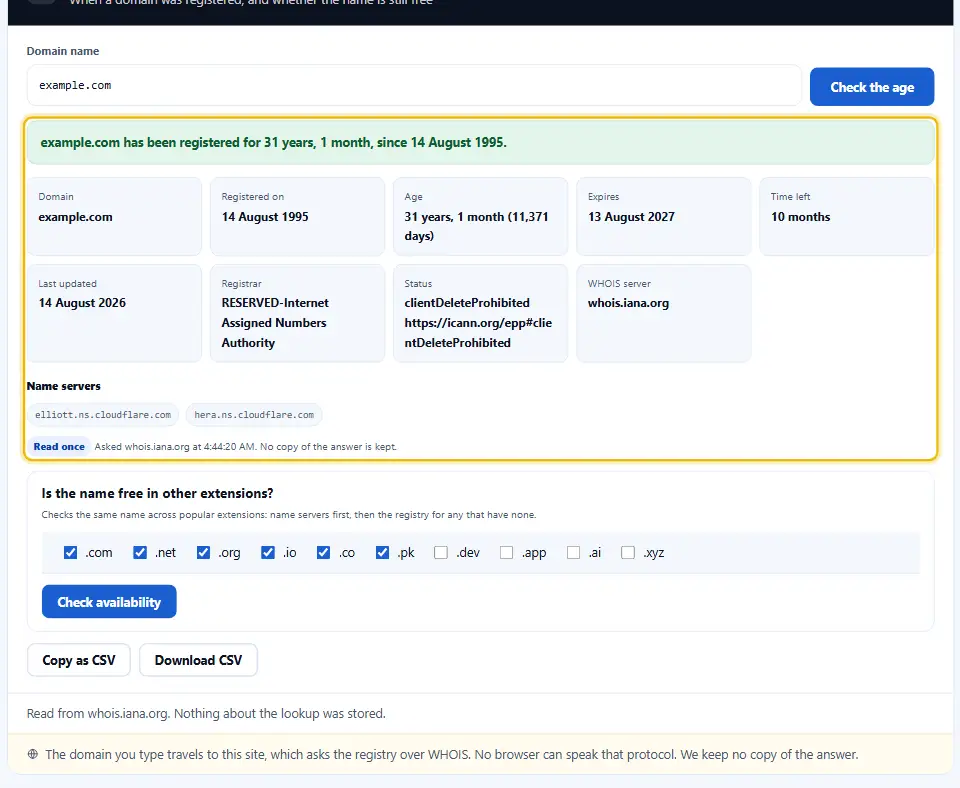Click the Read once badge
Image resolution: width=960 pixels, height=788 pixels.
pos(59,446)
